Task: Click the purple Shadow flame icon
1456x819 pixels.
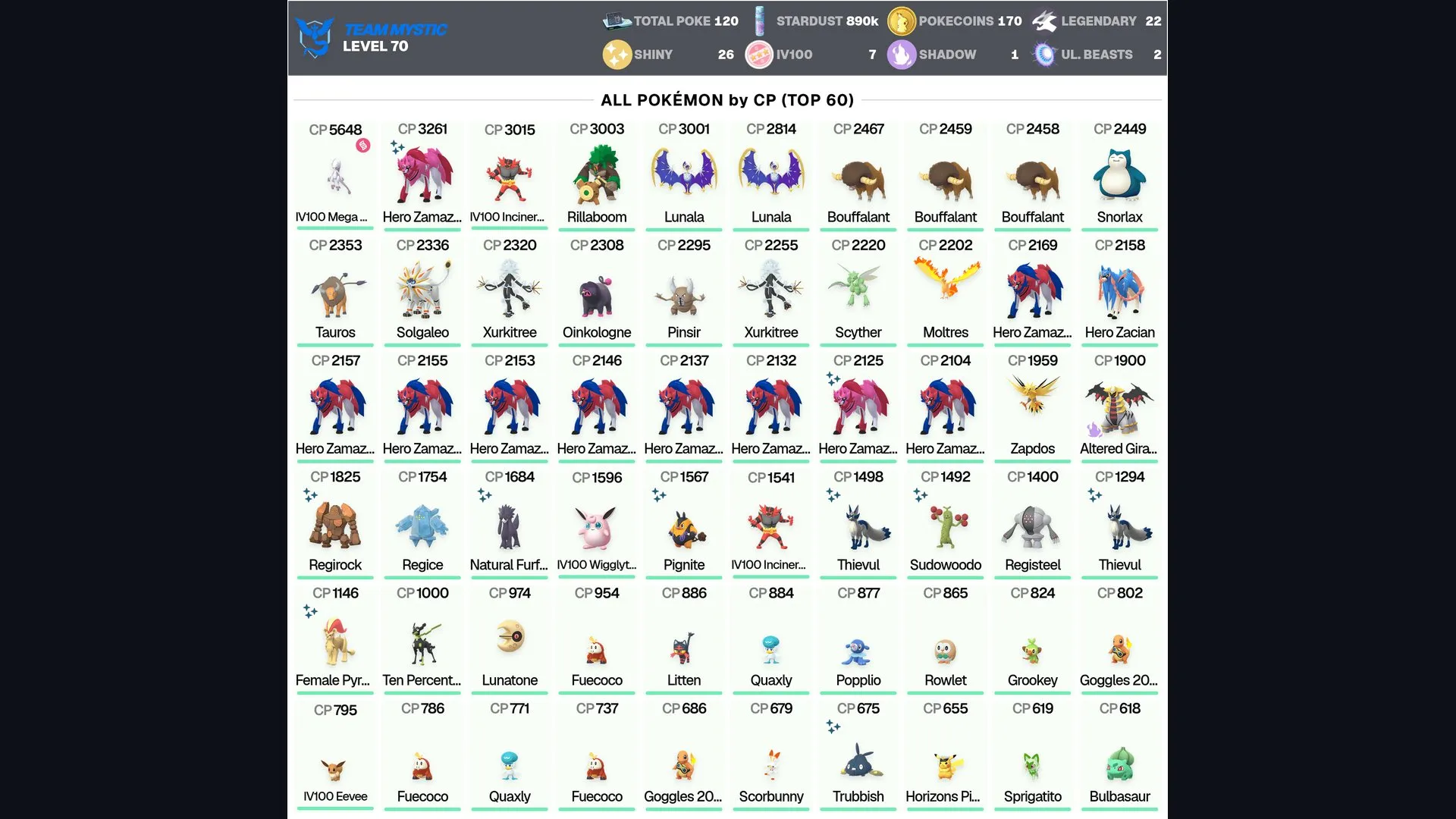Action: (901, 55)
